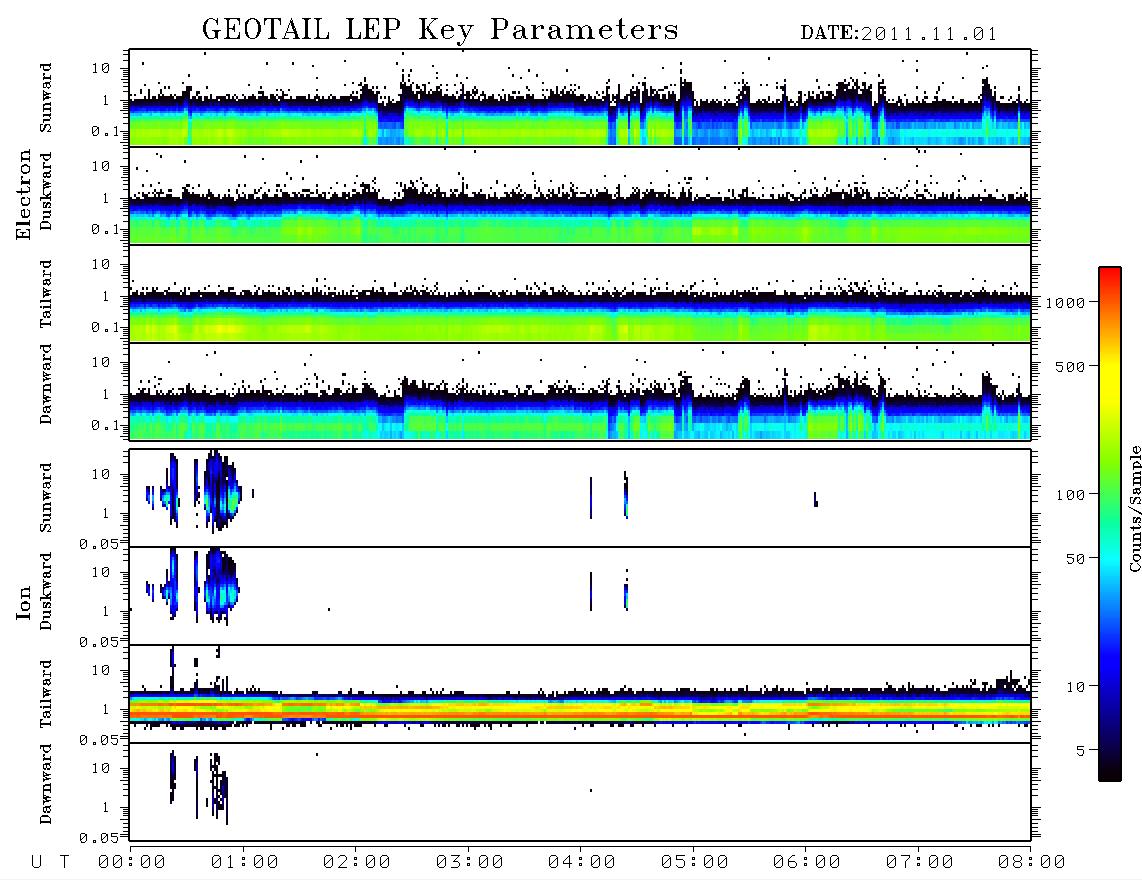Click the U T time axis label
This screenshot has height=880, width=1142.
pyautogui.click(x=51, y=863)
